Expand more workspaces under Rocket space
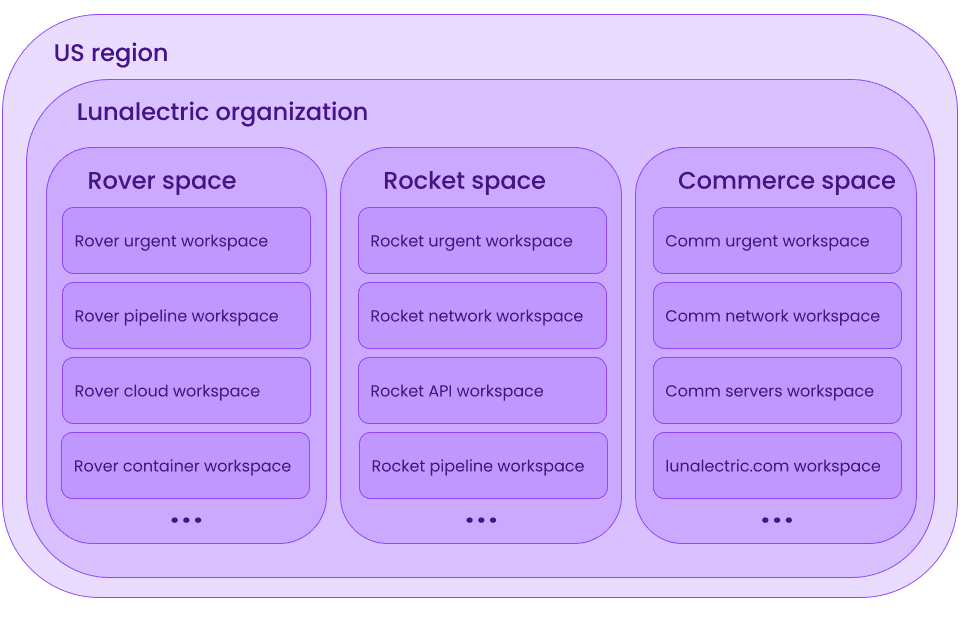Viewport: 960px width, 622px height. point(482,519)
